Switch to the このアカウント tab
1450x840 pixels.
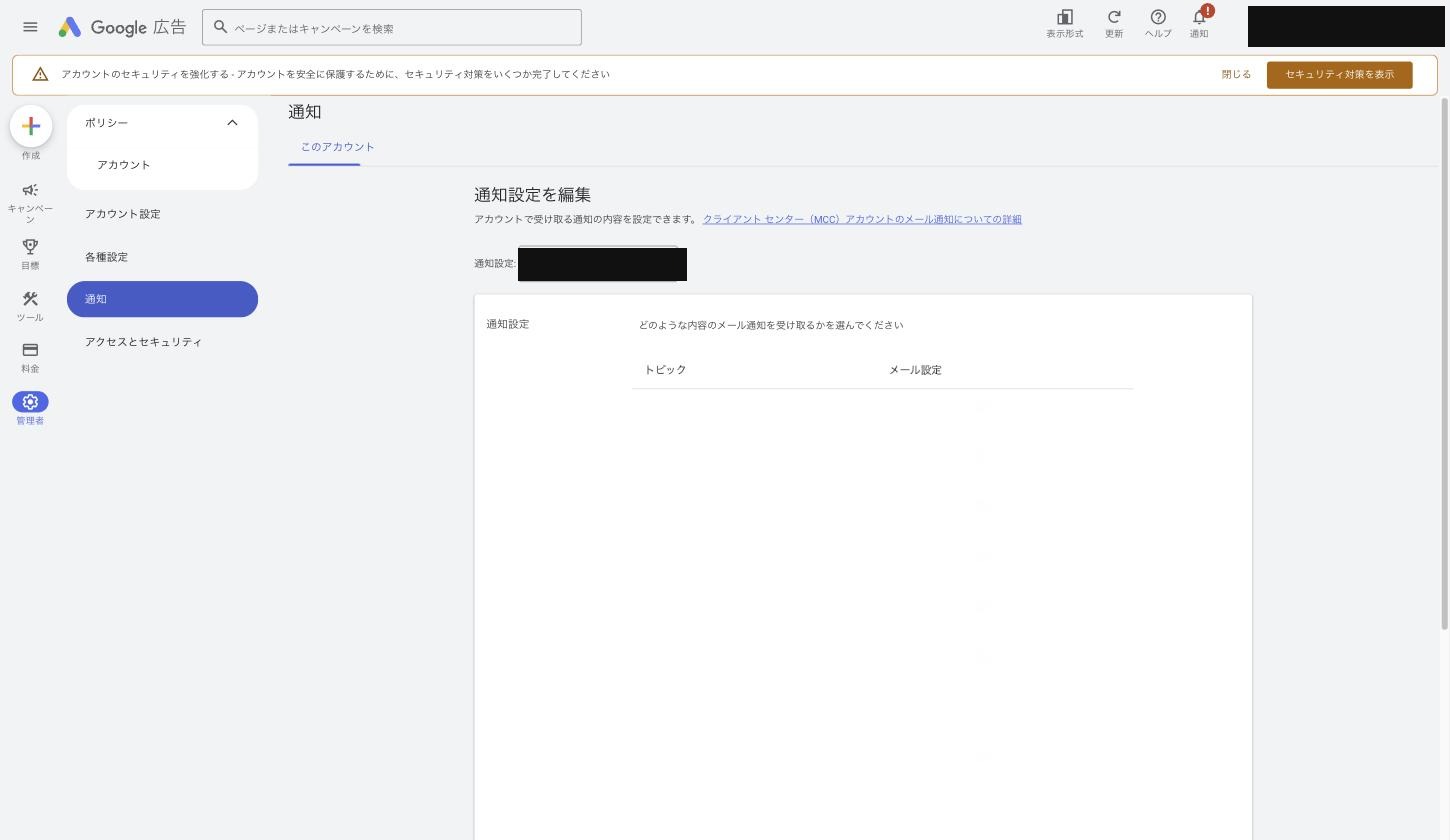338,147
